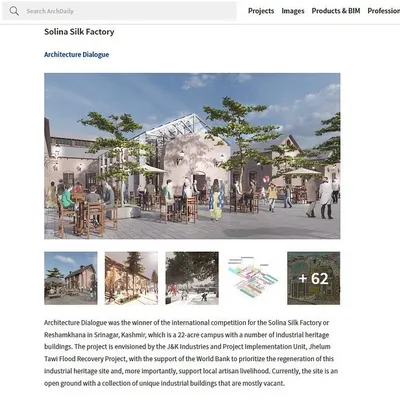
Task: Click the magnifying glass search icon
Action: coord(14,11)
